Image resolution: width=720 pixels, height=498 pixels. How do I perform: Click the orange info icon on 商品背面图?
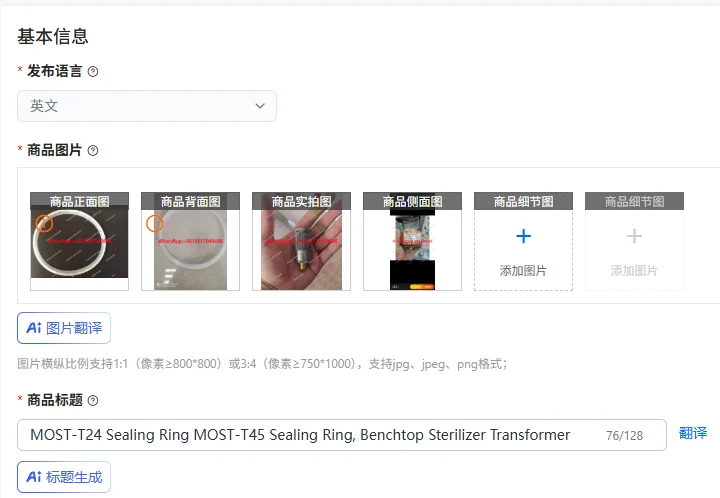(x=155, y=224)
